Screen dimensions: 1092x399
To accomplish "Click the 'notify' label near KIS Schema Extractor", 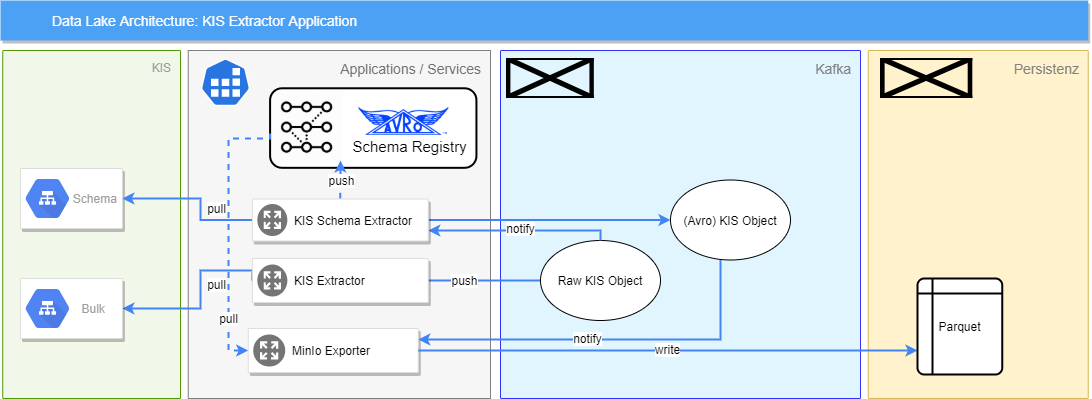I will (520, 229).
